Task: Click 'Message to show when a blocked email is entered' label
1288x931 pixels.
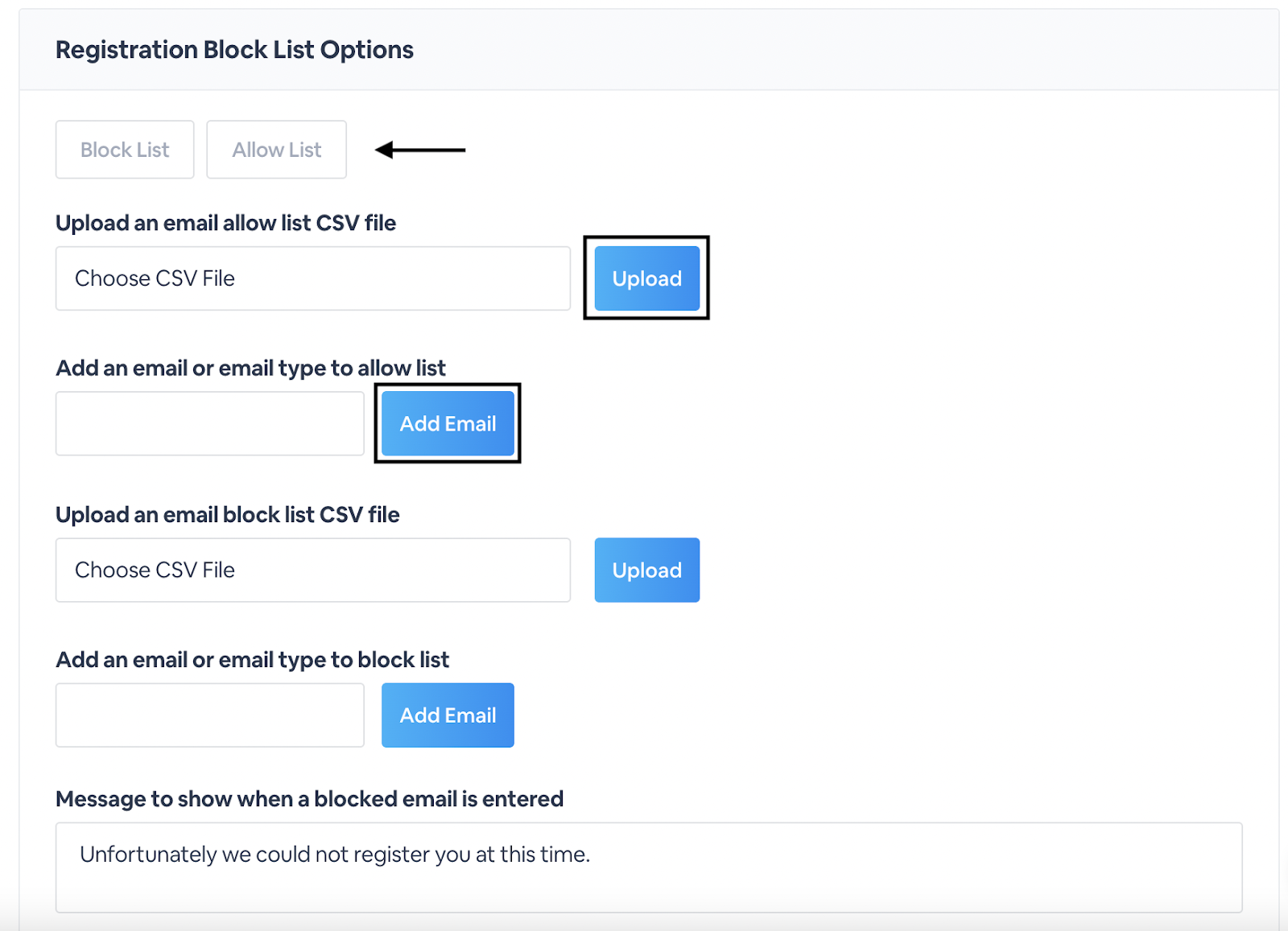Action: tap(309, 799)
